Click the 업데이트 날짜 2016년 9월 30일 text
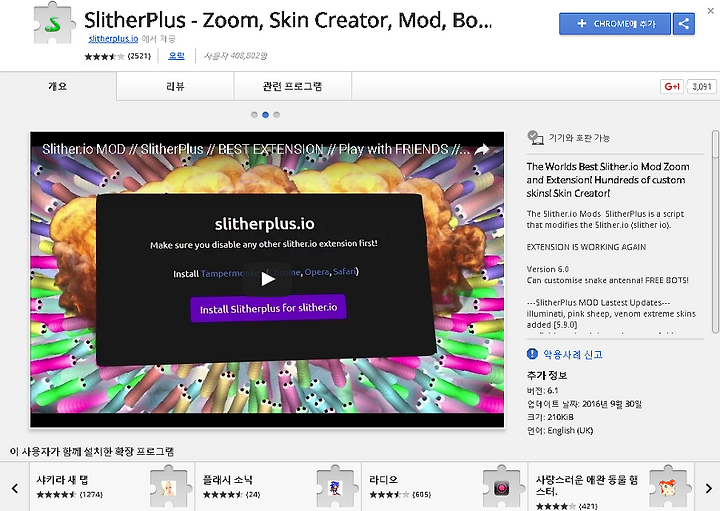The image size is (720, 511). click(x=584, y=404)
